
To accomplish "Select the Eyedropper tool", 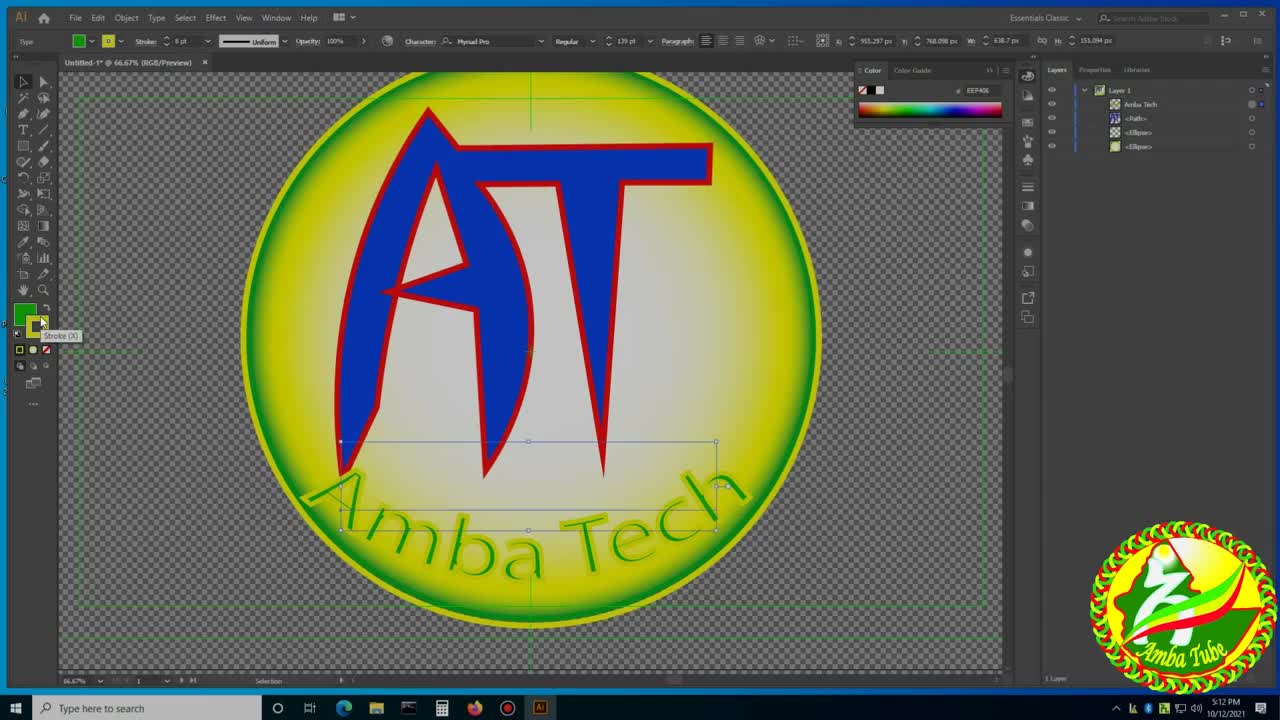I will 23,242.
